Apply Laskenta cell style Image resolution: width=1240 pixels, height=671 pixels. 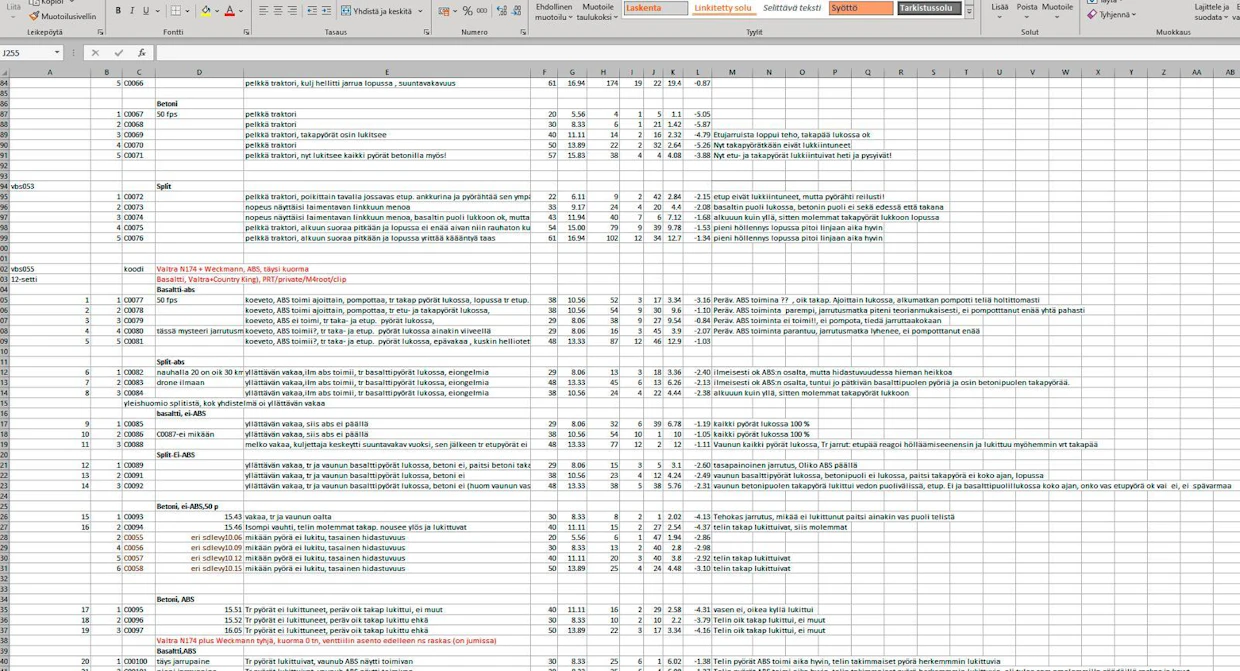tap(656, 8)
